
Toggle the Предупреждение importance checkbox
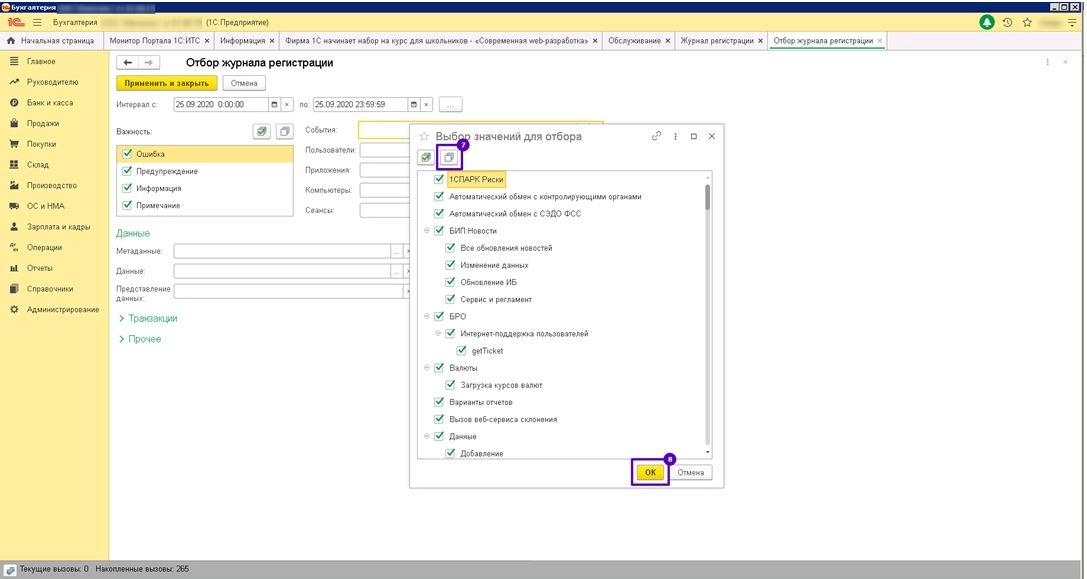coord(127,171)
